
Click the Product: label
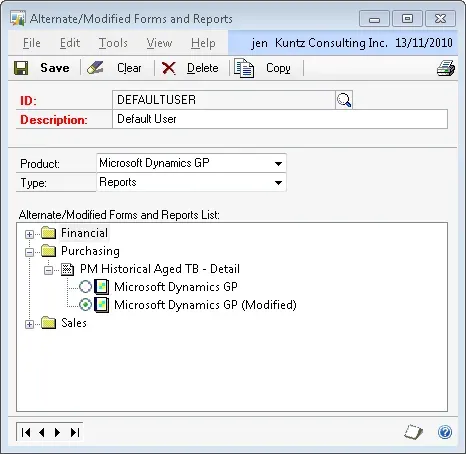pos(40,164)
